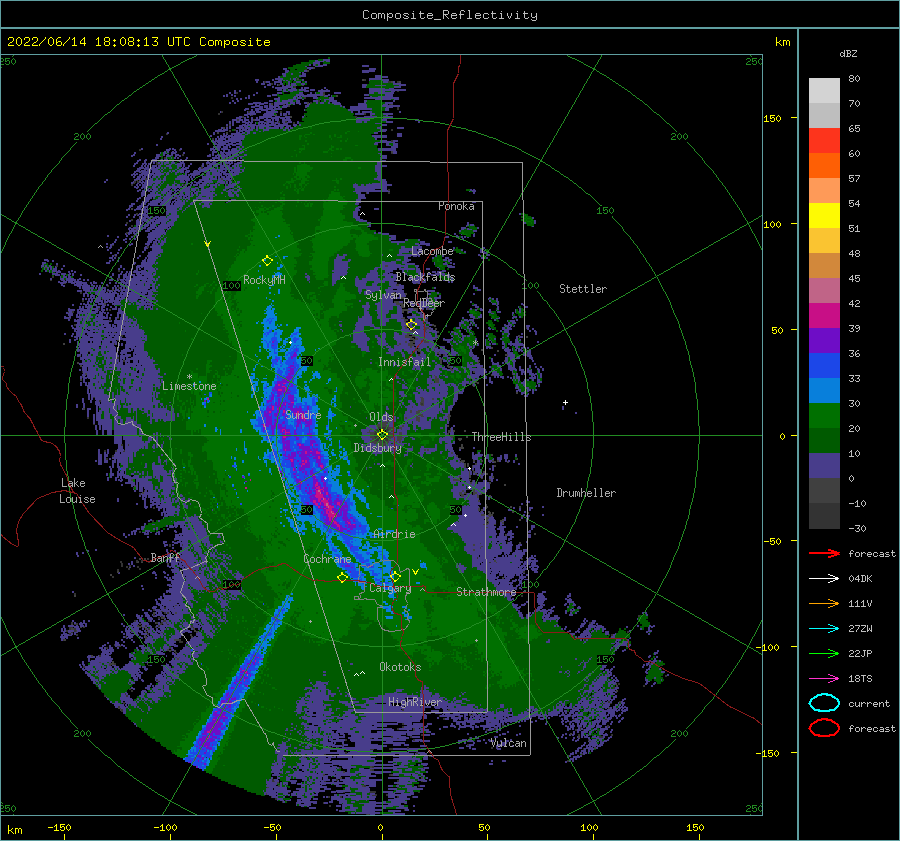Click the Calgary city label
This screenshot has width=900, height=841.
[390, 588]
